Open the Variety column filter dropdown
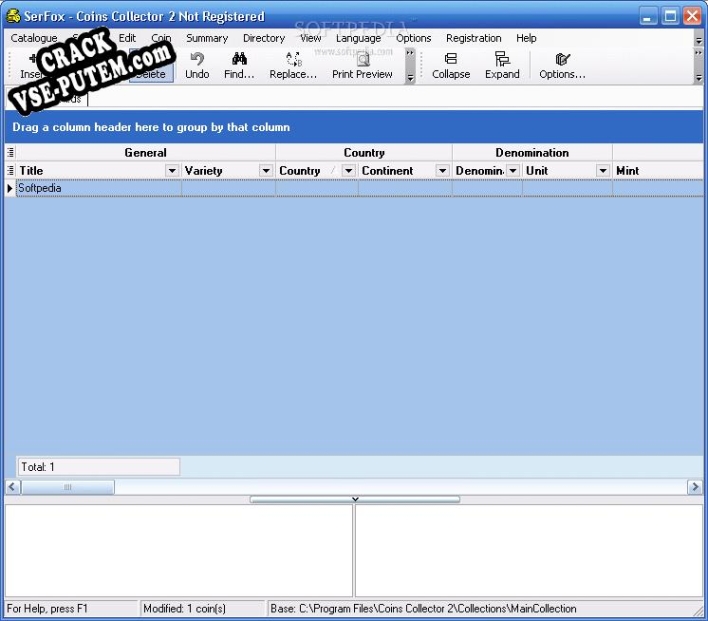 point(266,171)
